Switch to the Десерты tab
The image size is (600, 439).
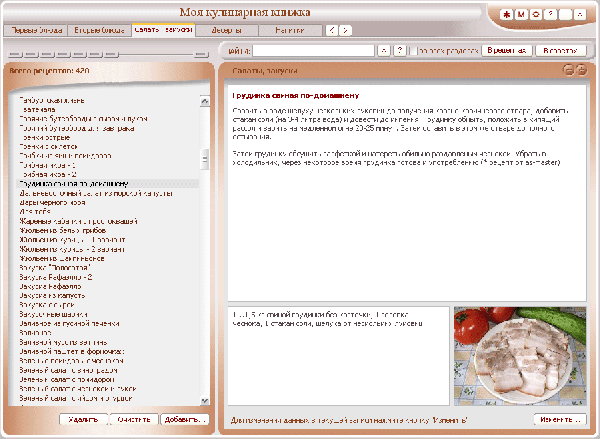pos(227,30)
